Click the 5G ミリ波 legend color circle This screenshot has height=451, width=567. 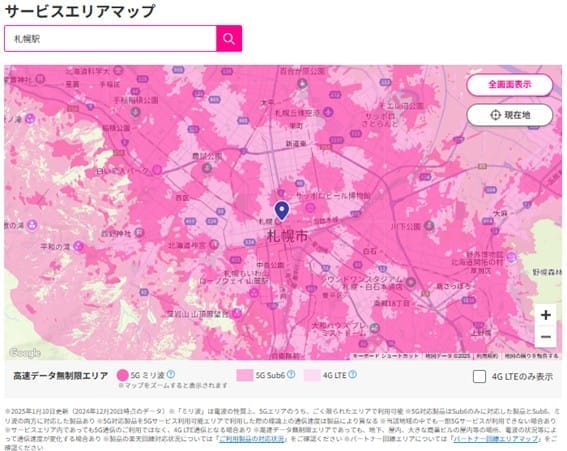pos(123,375)
